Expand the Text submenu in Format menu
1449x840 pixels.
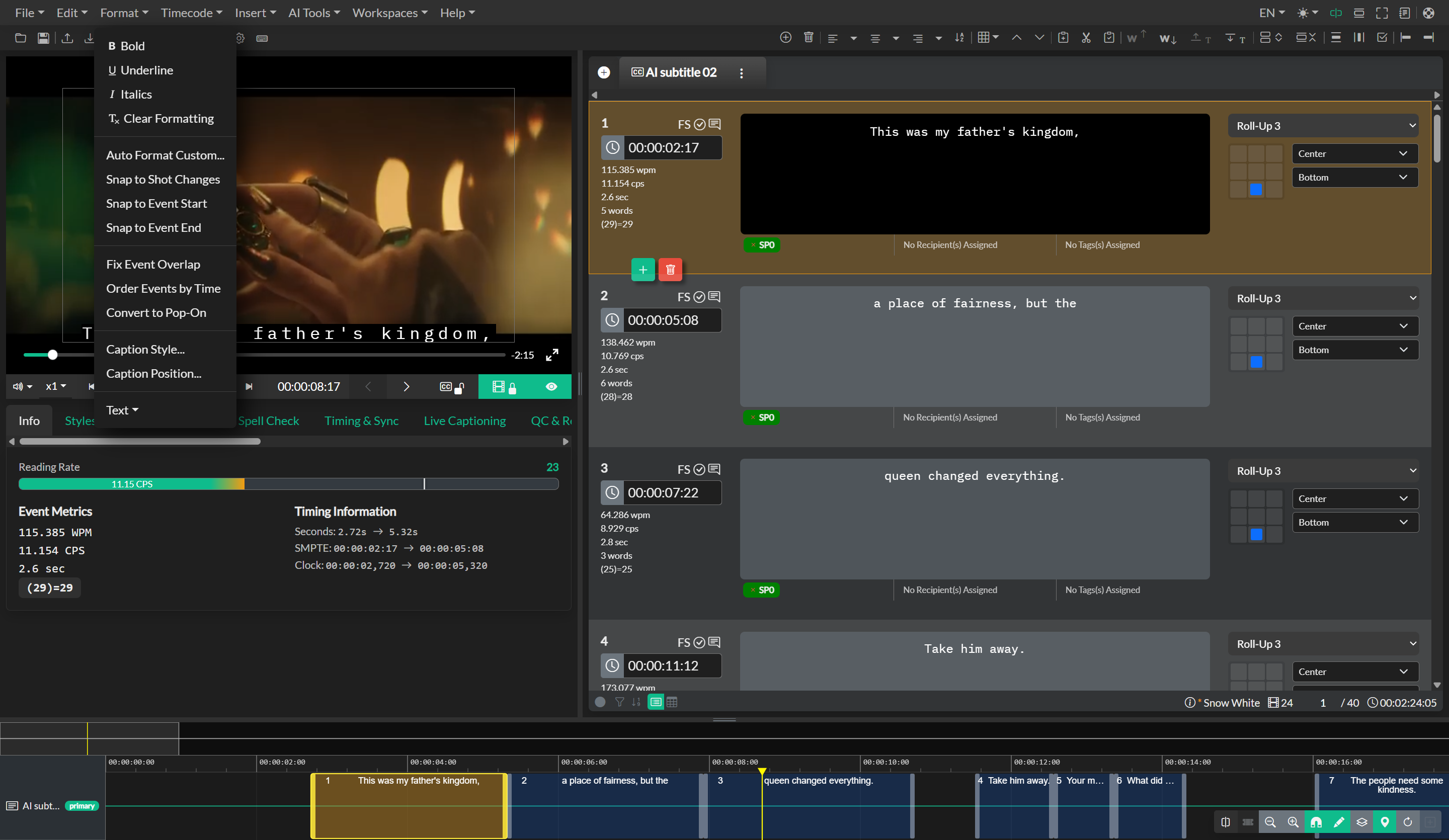coord(122,410)
